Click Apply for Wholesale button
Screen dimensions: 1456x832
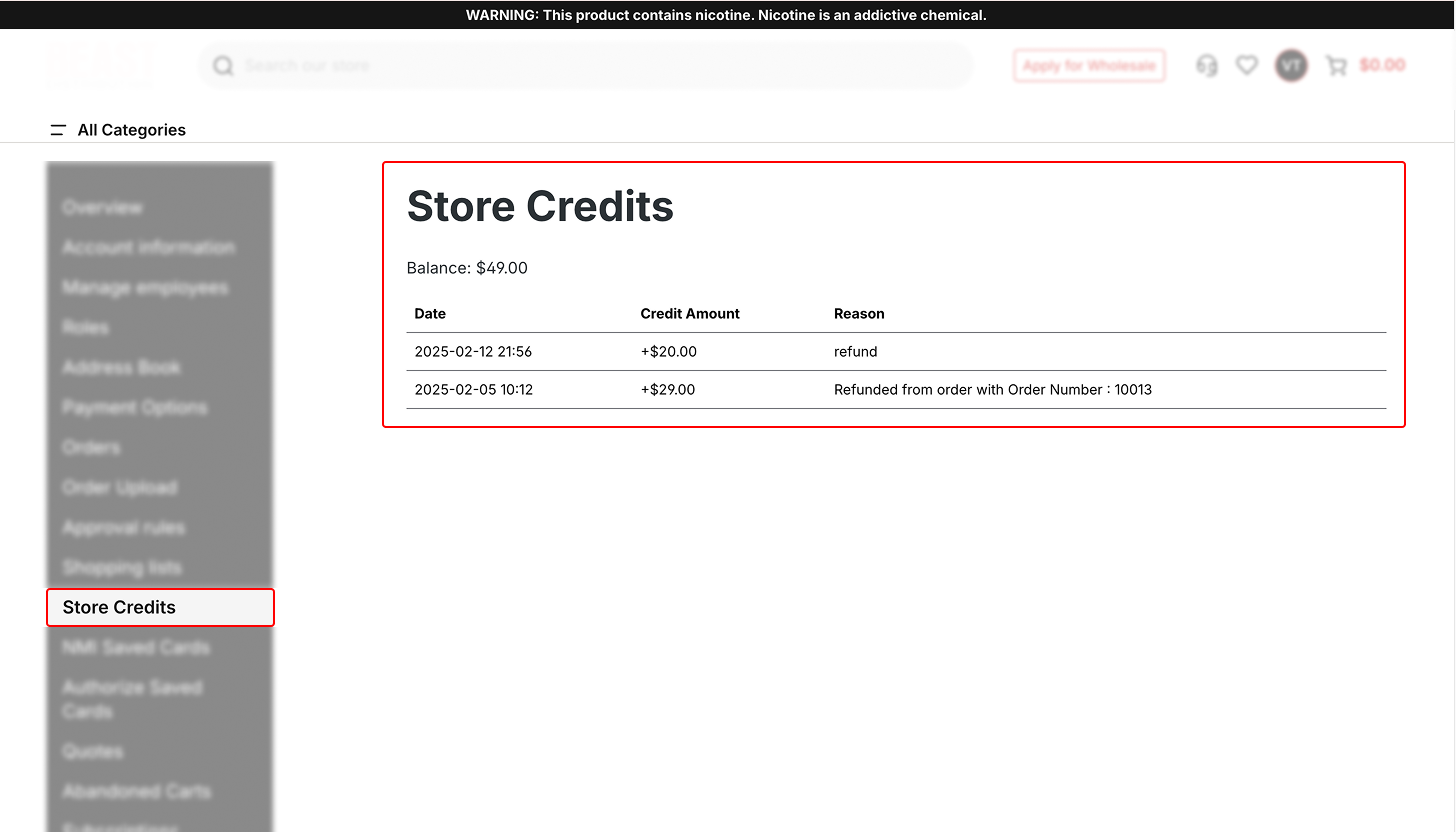point(1089,66)
